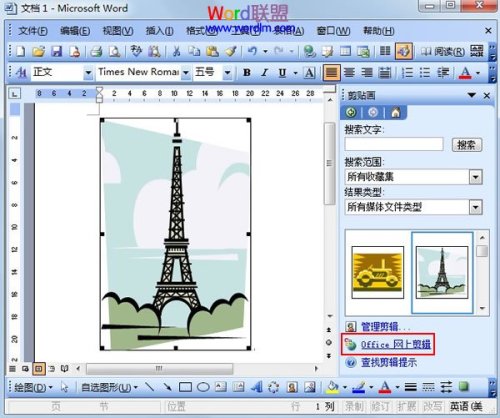
Task: Open the font size dropdown 五号
Action: point(227,72)
